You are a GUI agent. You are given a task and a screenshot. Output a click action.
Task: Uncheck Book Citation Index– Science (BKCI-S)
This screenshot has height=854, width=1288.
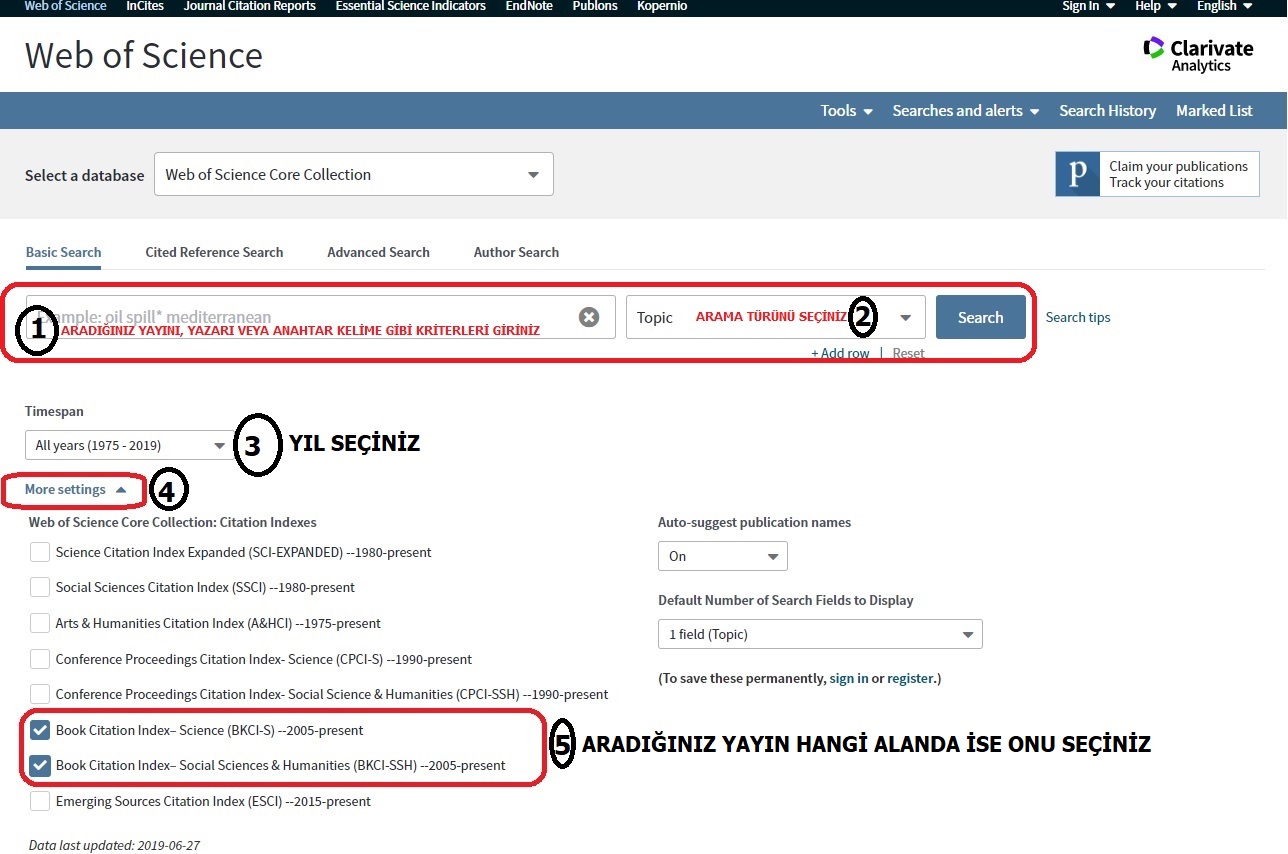39,730
